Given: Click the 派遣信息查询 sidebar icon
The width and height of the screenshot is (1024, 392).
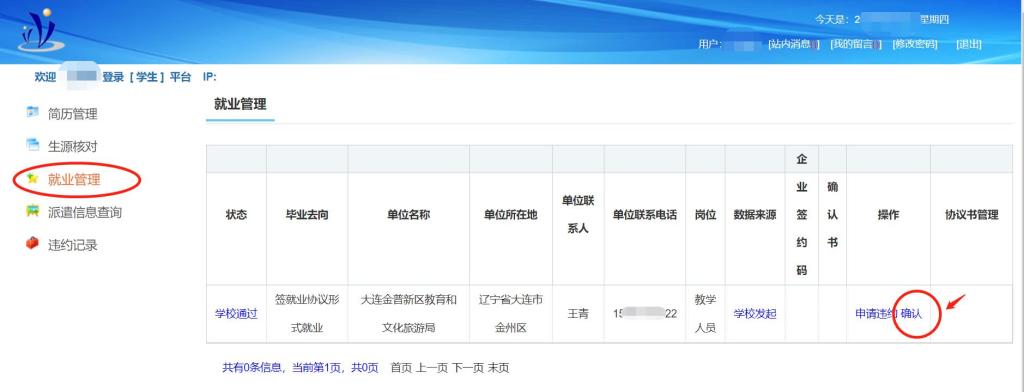Looking at the screenshot, I should click(32, 211).
